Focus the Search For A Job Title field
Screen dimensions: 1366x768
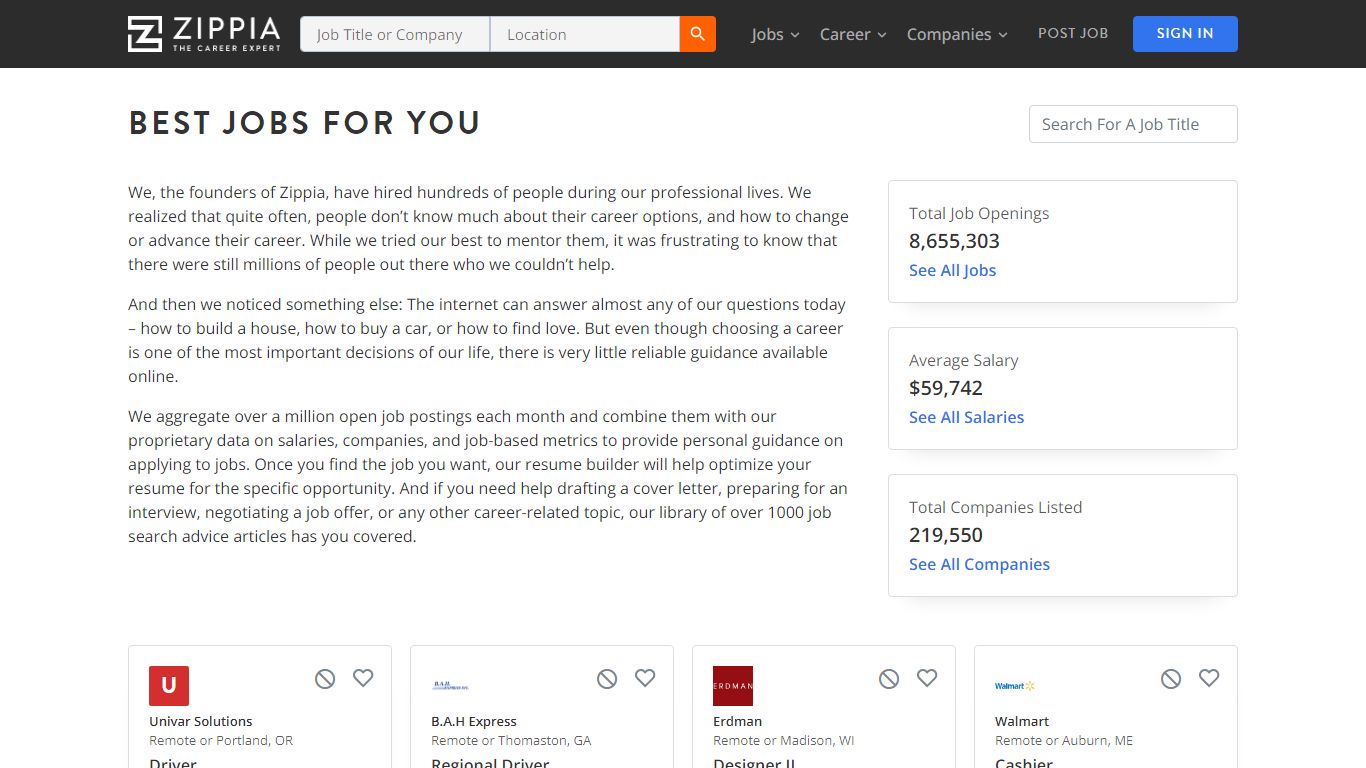pos(1133,124)
